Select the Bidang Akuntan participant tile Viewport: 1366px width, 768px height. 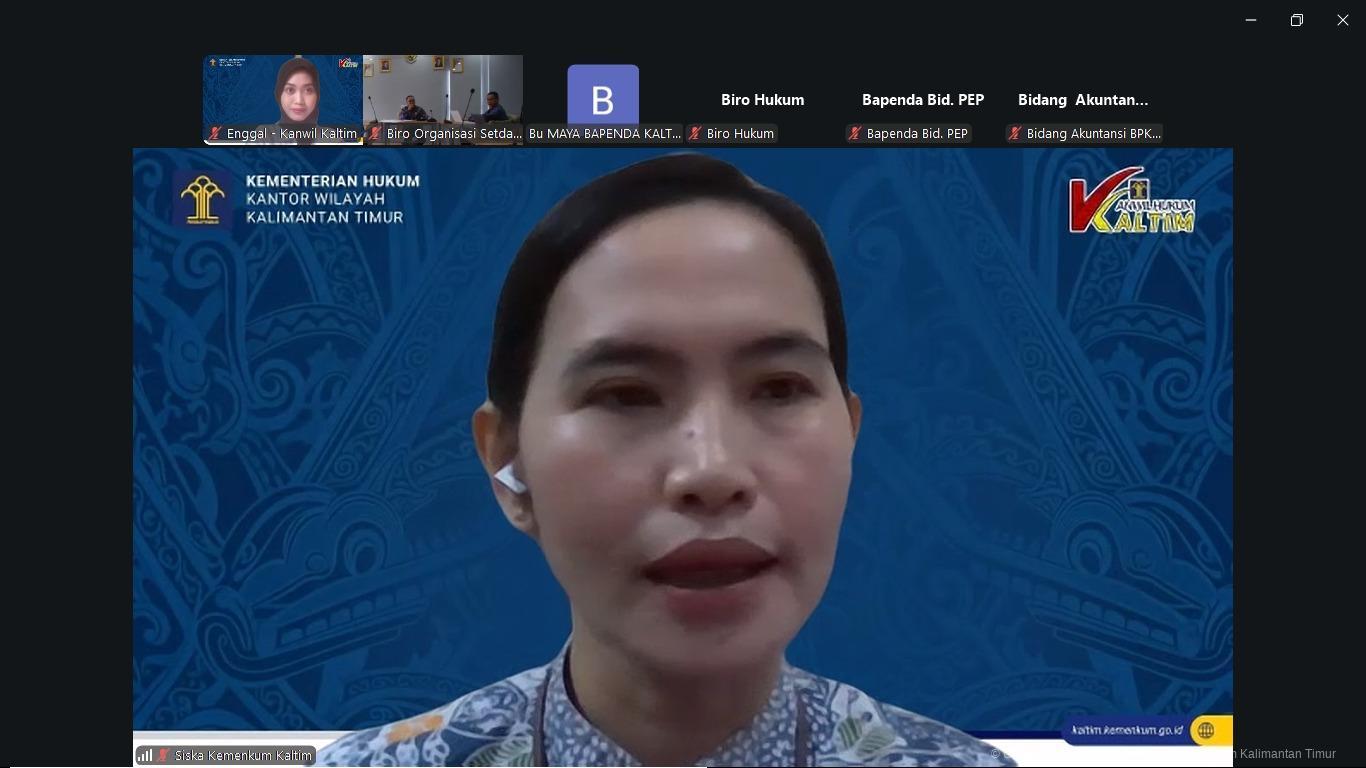[x=1083, y=100]
